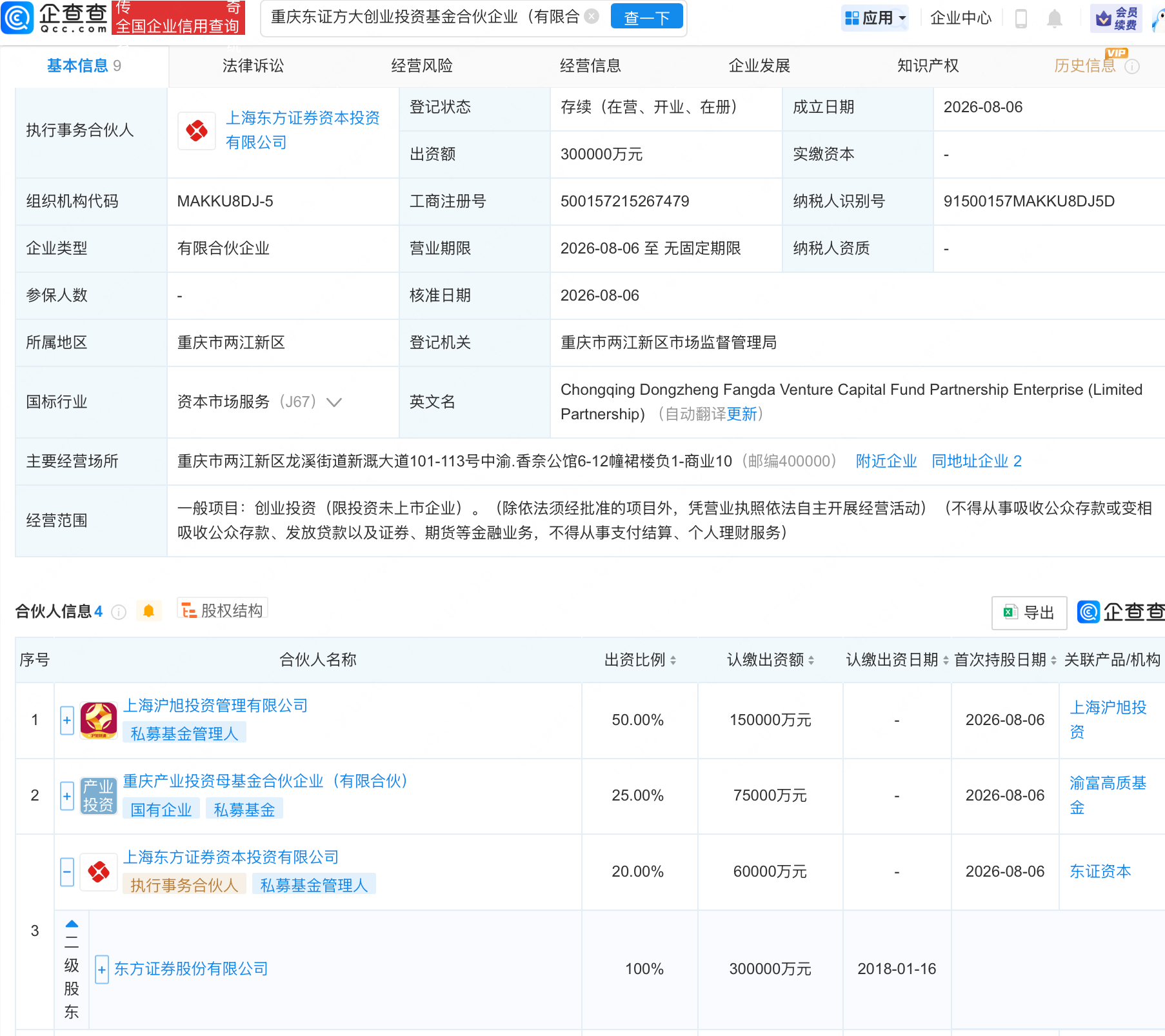Focus the company search input field

tap(426, 17)
